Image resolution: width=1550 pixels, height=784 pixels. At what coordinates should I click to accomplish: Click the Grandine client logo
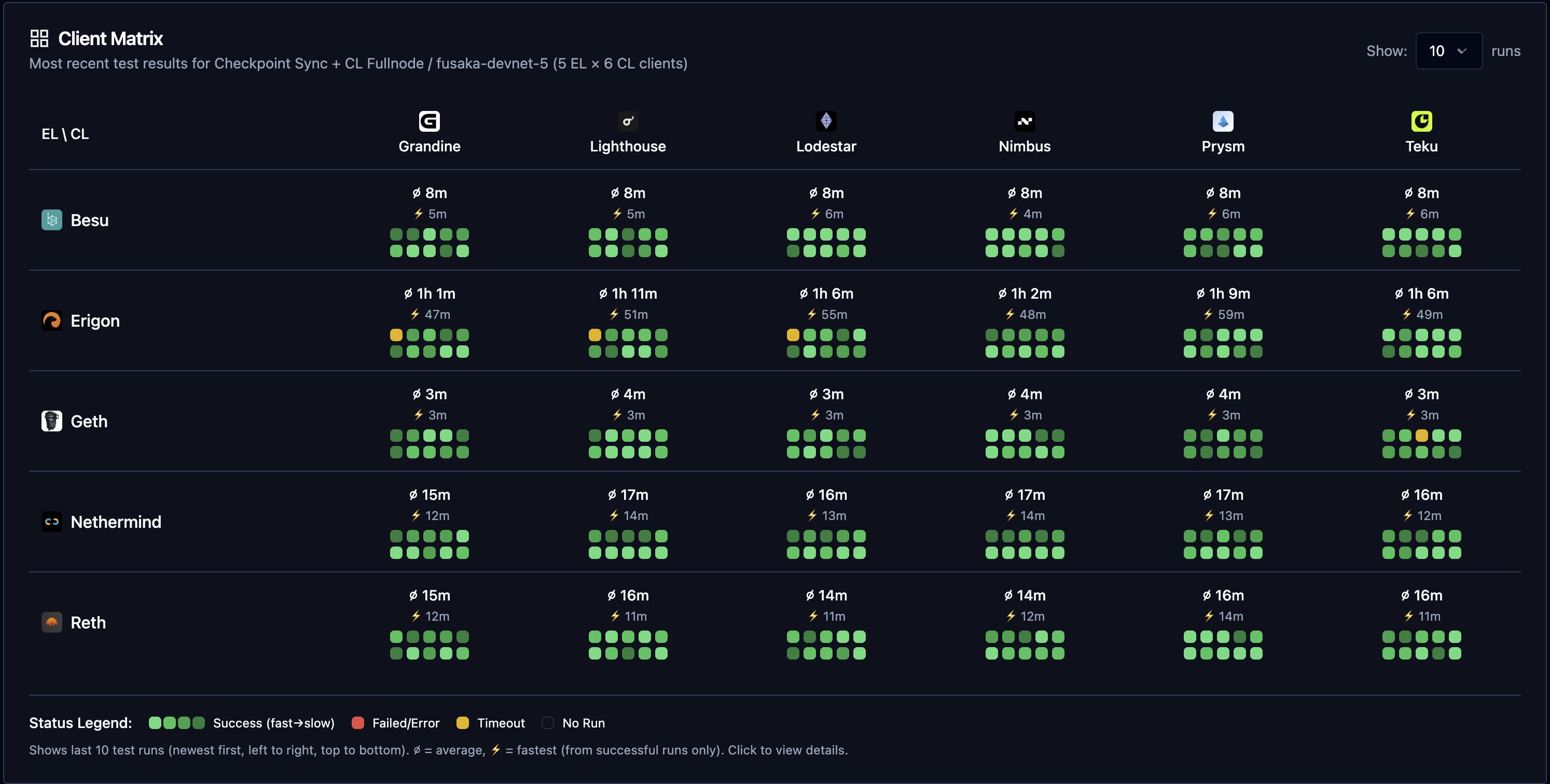(x=429, y=120)
